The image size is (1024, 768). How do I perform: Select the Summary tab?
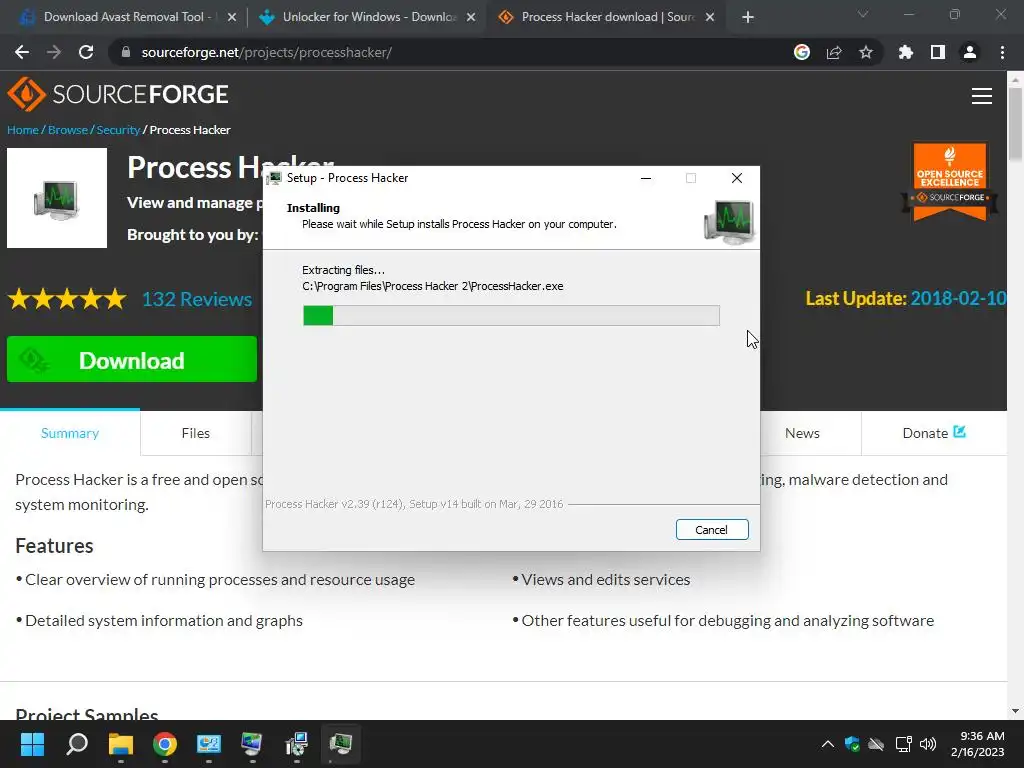coord(70,433)
